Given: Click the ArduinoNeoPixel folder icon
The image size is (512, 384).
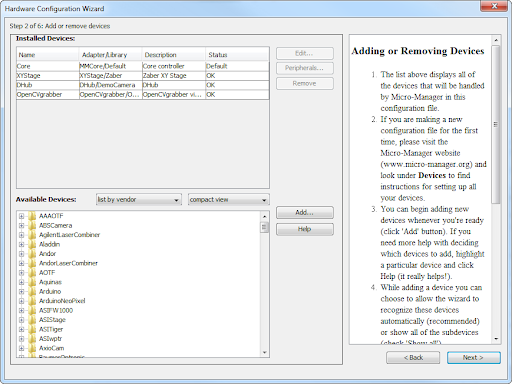Looking at the screenshot, I should click(32, 301).
